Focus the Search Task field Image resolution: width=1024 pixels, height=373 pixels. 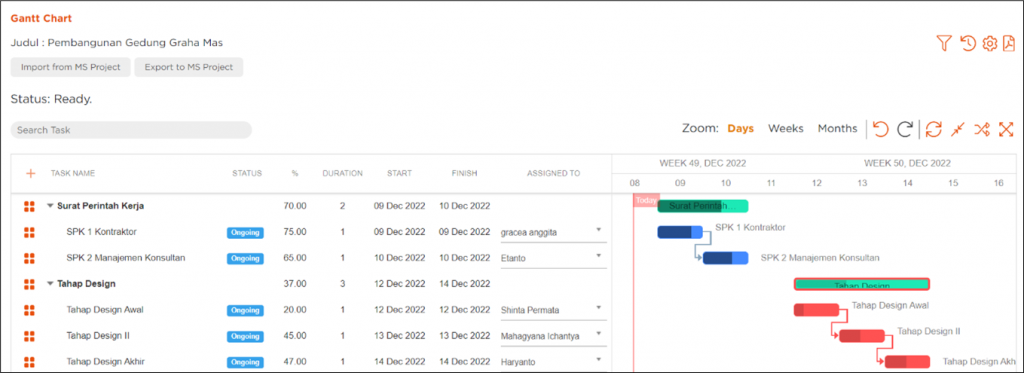[131, 130]
